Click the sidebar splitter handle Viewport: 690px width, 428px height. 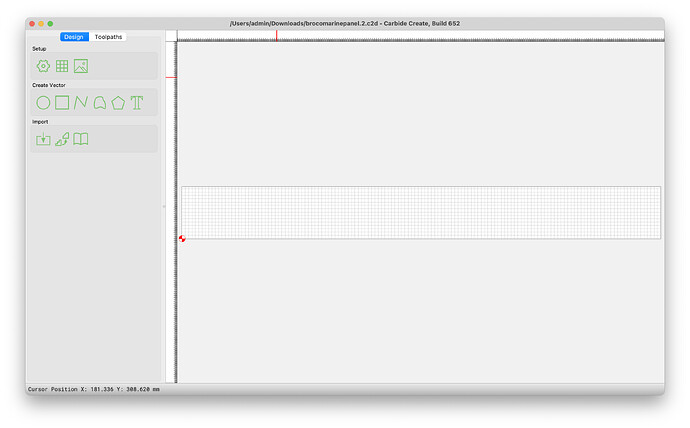pyautogui.click(x=164, y=206)
